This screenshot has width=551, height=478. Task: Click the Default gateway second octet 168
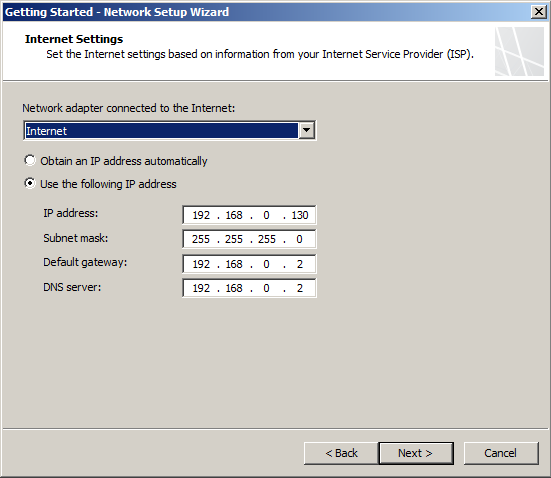[x=234, y=264]
